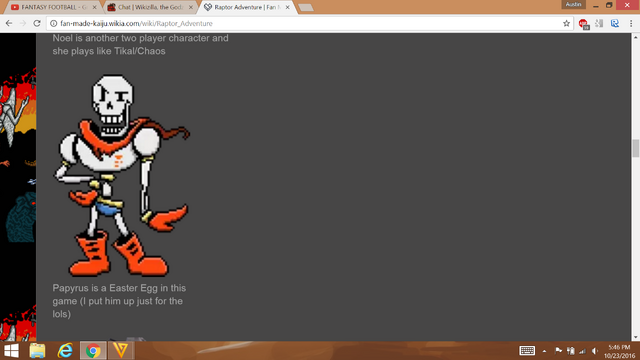
Task: Click the Austin profile button
Action: 573,4
